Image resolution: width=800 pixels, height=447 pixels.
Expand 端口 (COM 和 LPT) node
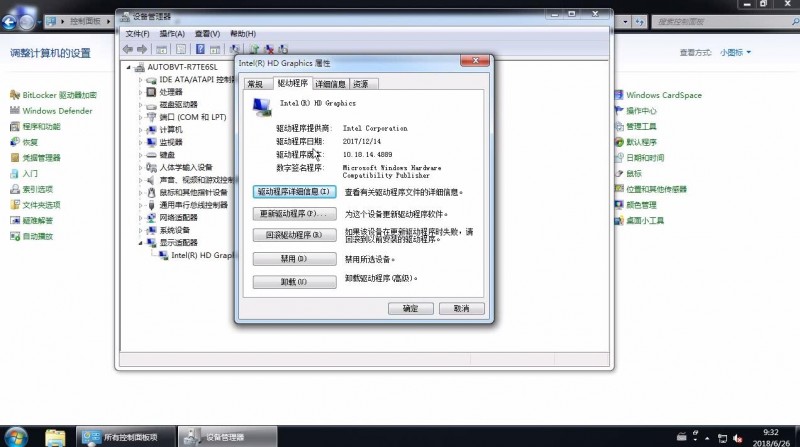pyautogui.click(x=140, y=117)
